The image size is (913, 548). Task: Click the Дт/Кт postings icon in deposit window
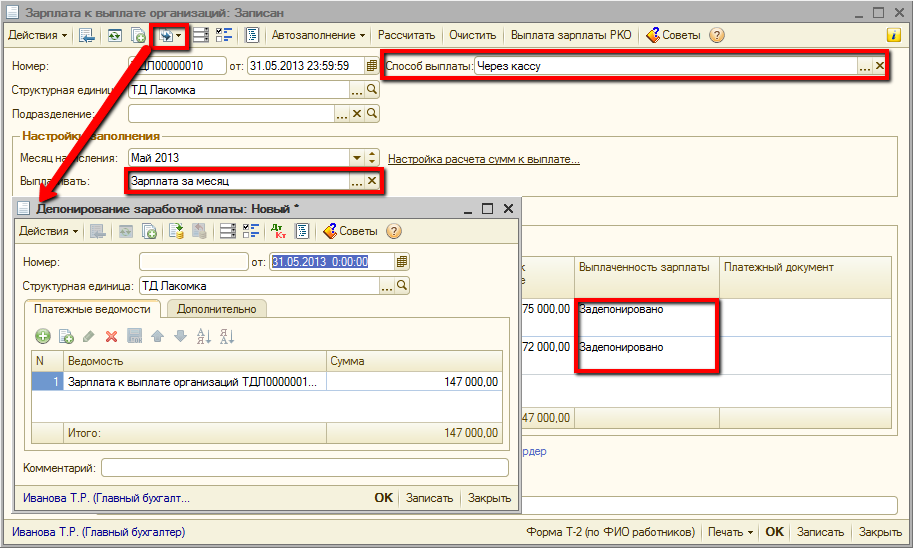(x=278, y=231)
